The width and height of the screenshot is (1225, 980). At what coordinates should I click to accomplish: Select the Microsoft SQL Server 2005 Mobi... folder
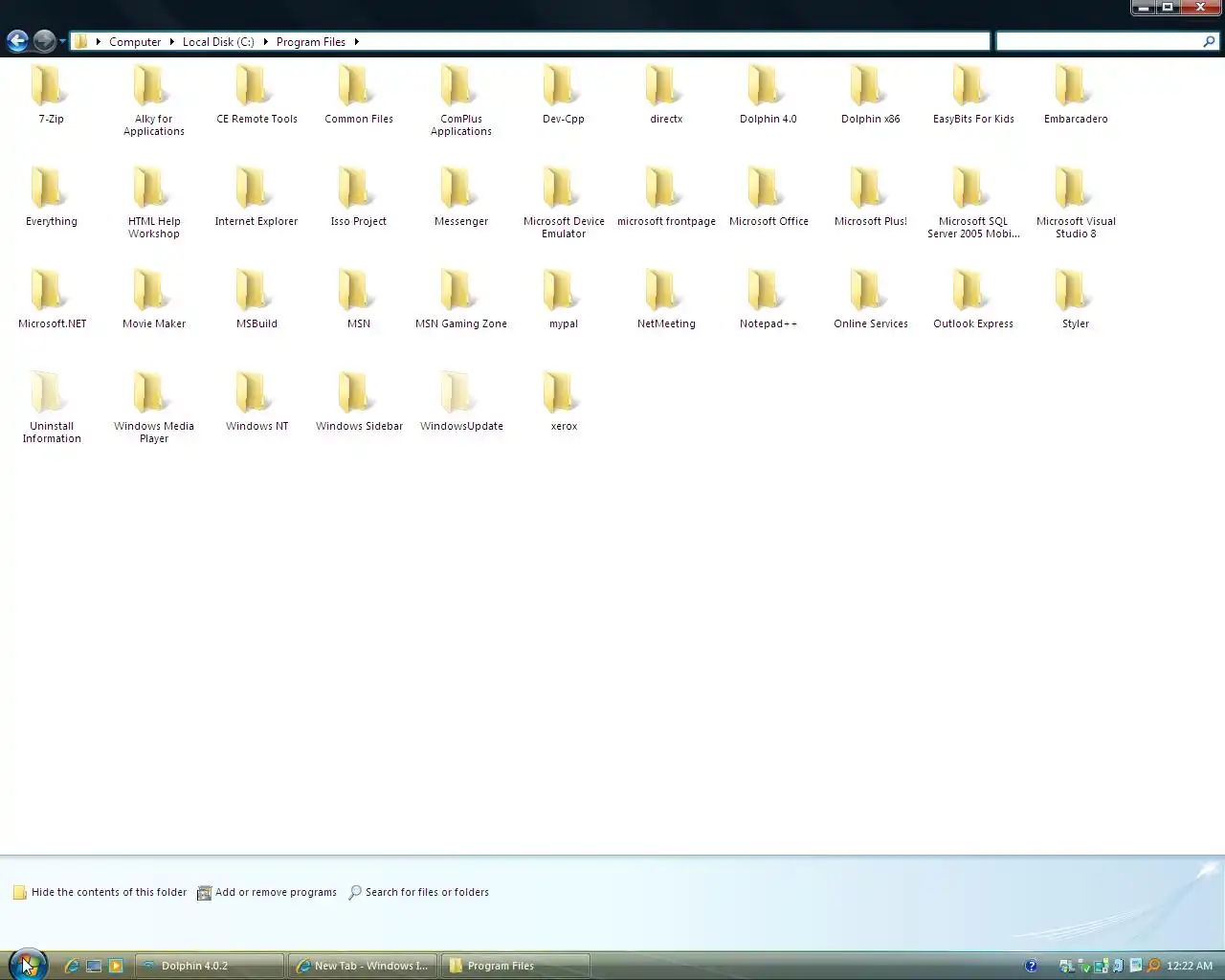(x=973, y=202)
